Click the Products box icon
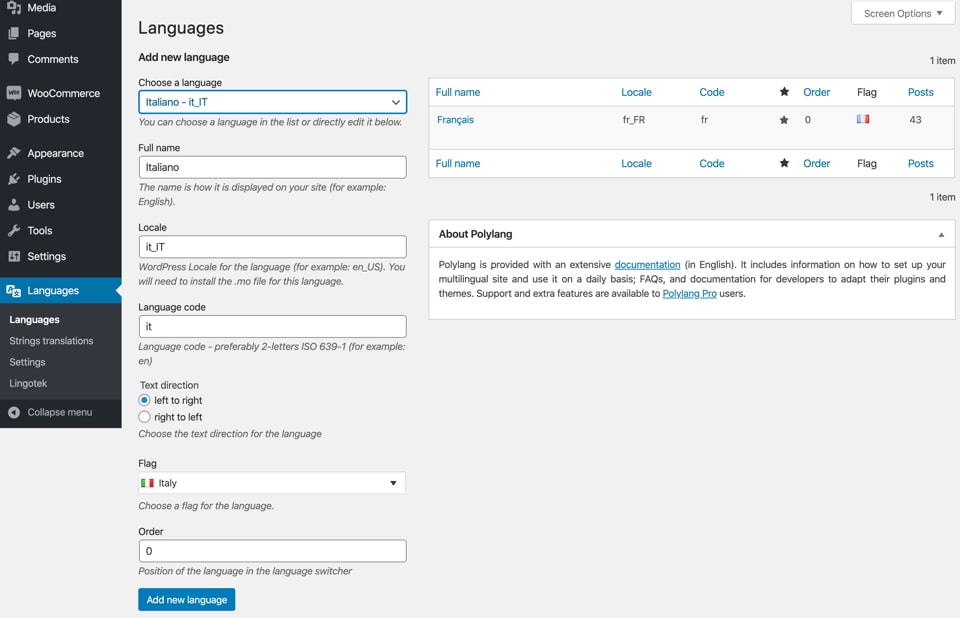The width and height of the screenshot is (960, 618). pos(14,119)
